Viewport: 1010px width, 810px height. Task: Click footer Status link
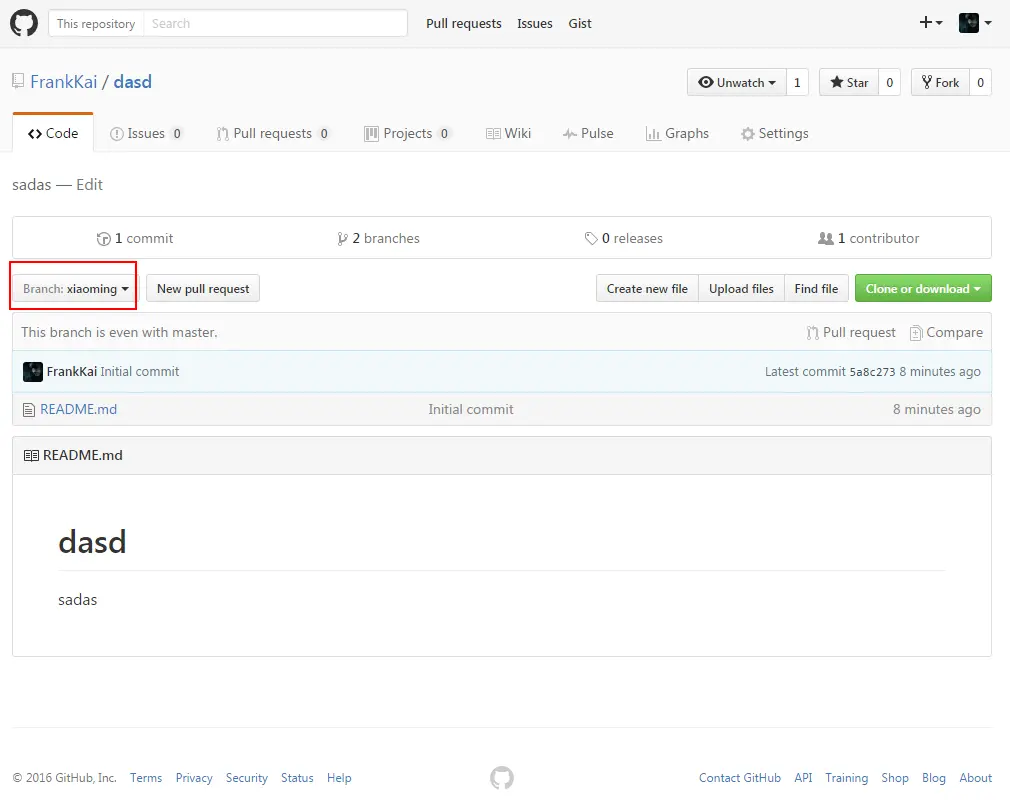click(x=297, y=778)
